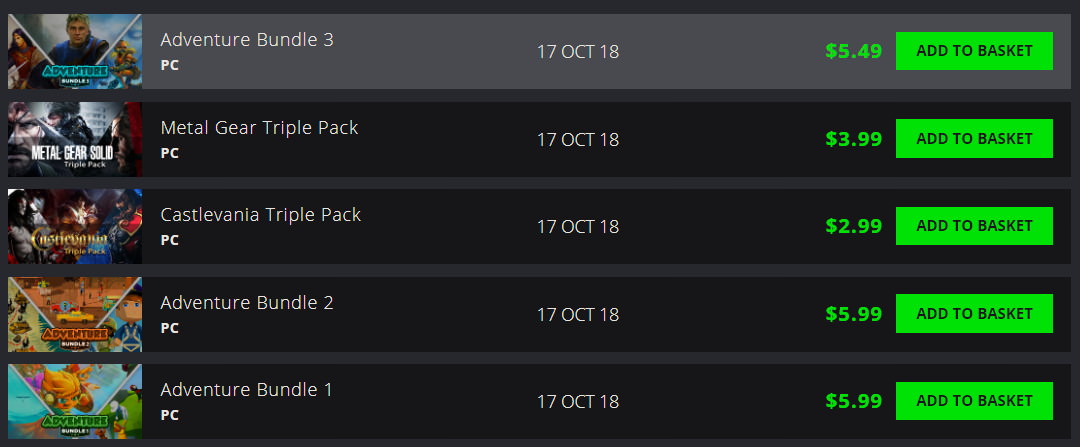Image resolution: width=1080 pixels, height=447 pixels.
Task: Click the release date in Castlevania row
Action: 578,227
